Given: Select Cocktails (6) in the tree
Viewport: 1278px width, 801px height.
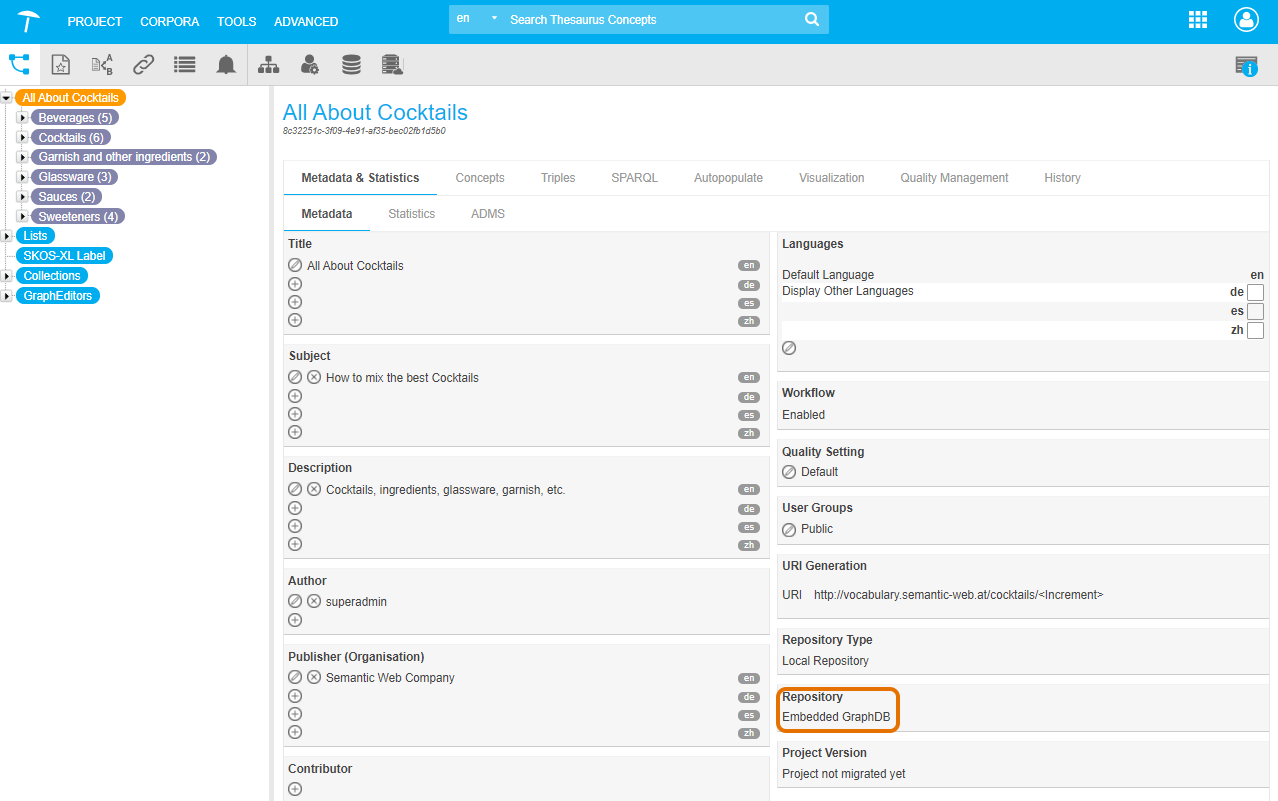Looking at the screenshot, I should 70,138.
